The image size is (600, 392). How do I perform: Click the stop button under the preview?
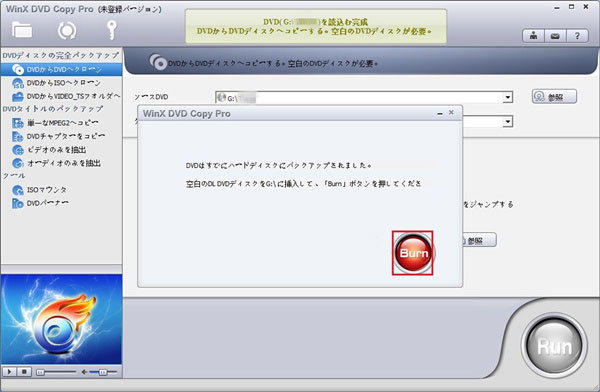(x=24, y=372)
